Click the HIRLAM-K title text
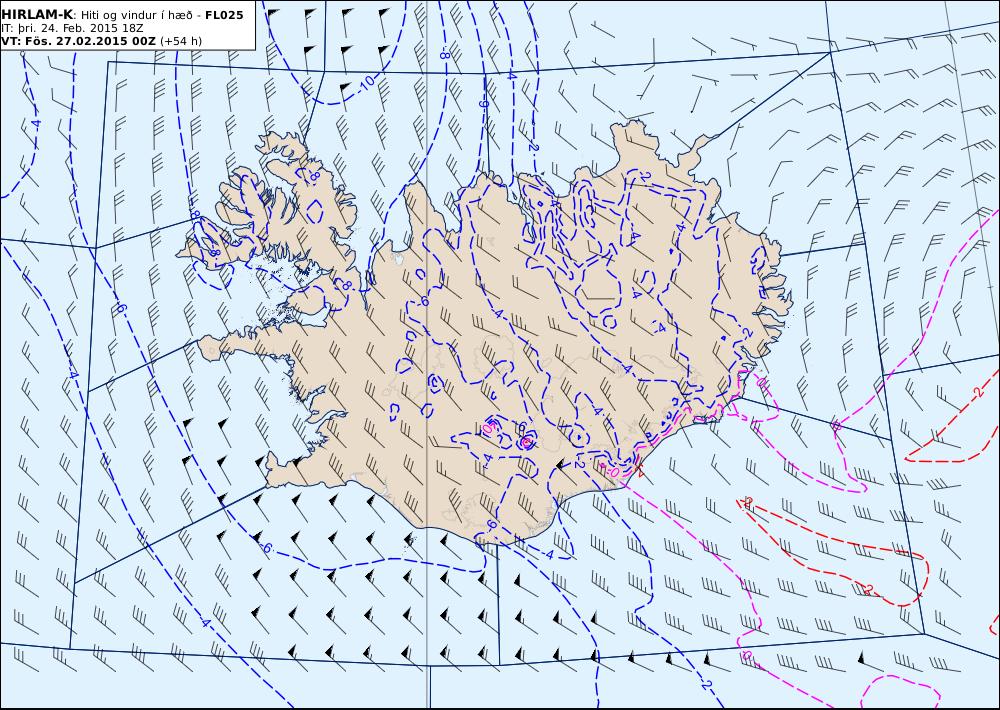The width and height of the screenshot is (1000, 710). (x=38, y=15)
